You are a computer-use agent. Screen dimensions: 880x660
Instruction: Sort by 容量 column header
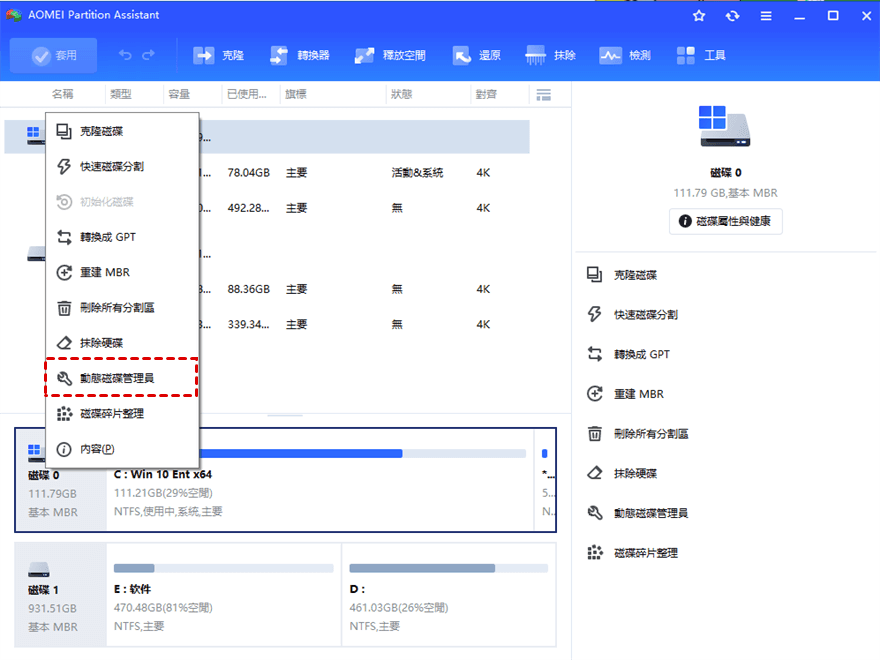(x=179, y=94)
